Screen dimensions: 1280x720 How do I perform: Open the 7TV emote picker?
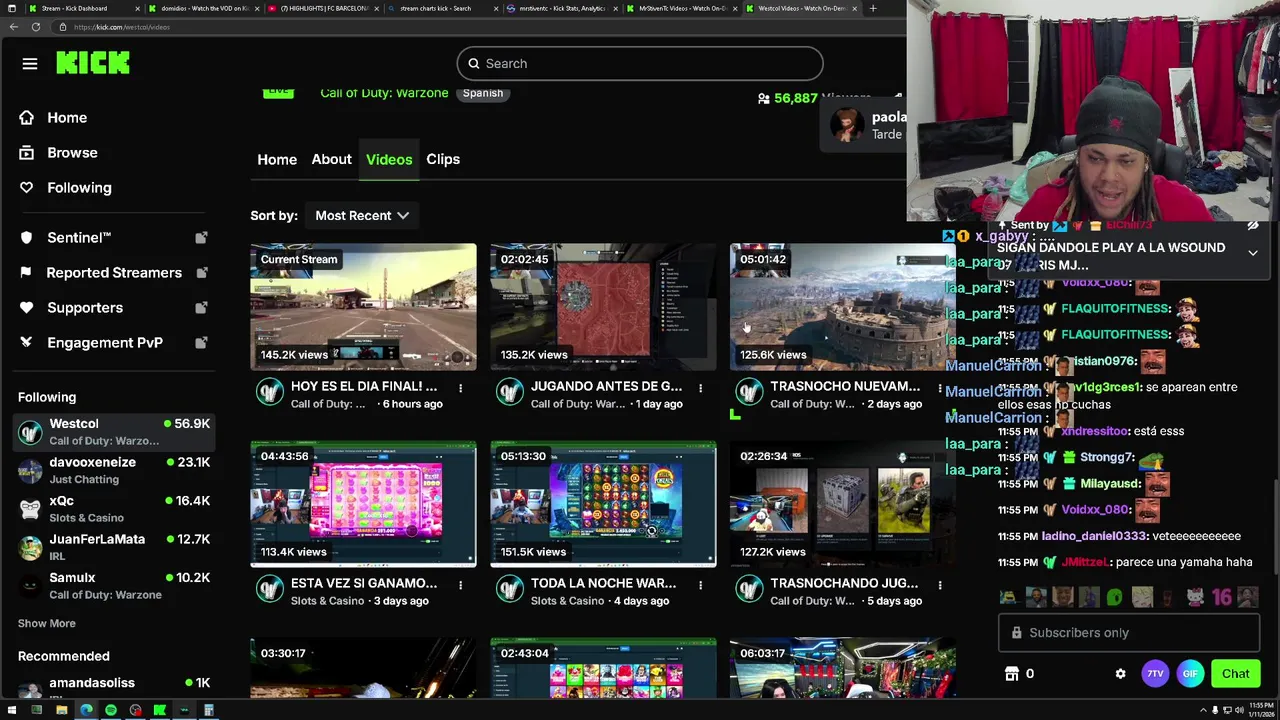[1155, 674]
